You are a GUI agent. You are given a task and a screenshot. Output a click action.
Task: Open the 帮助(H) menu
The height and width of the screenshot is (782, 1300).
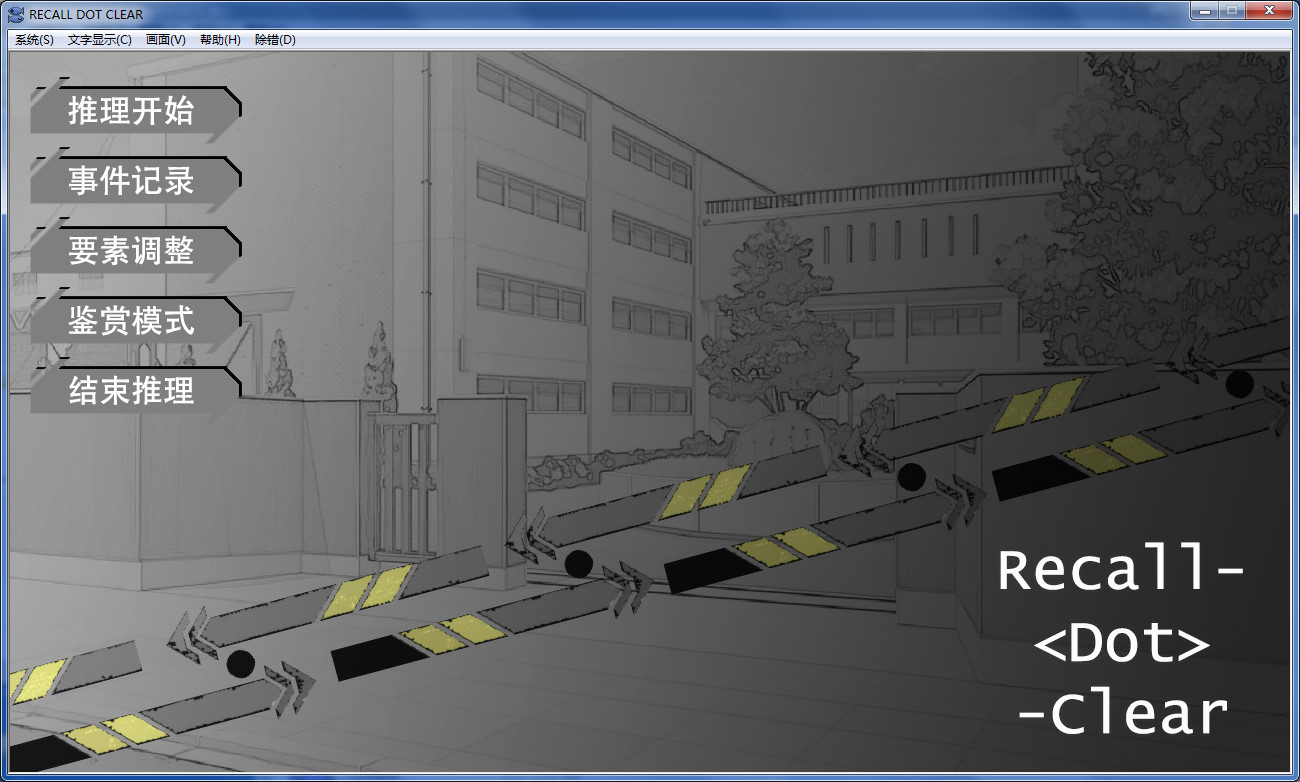pyautogui.click(x=220, y=40)
